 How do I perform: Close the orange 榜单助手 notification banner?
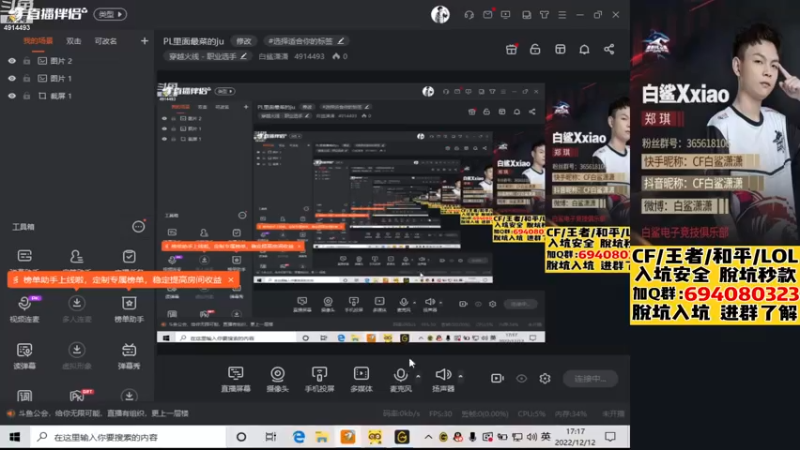231,280
